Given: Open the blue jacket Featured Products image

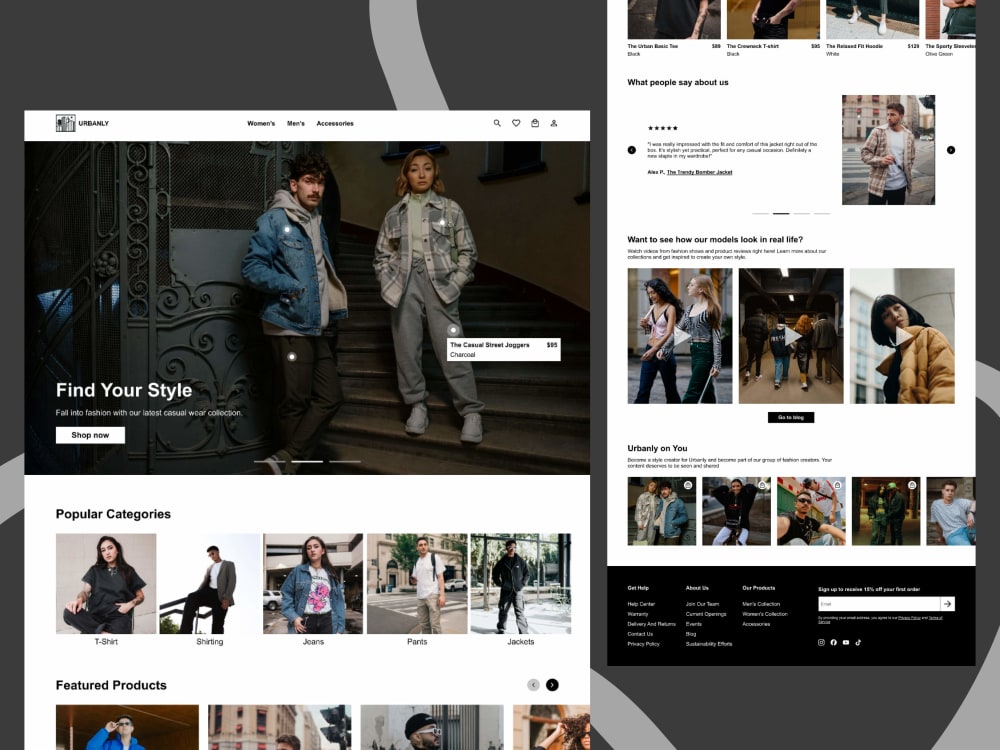Looking at the screenshot, I should 127,727.
